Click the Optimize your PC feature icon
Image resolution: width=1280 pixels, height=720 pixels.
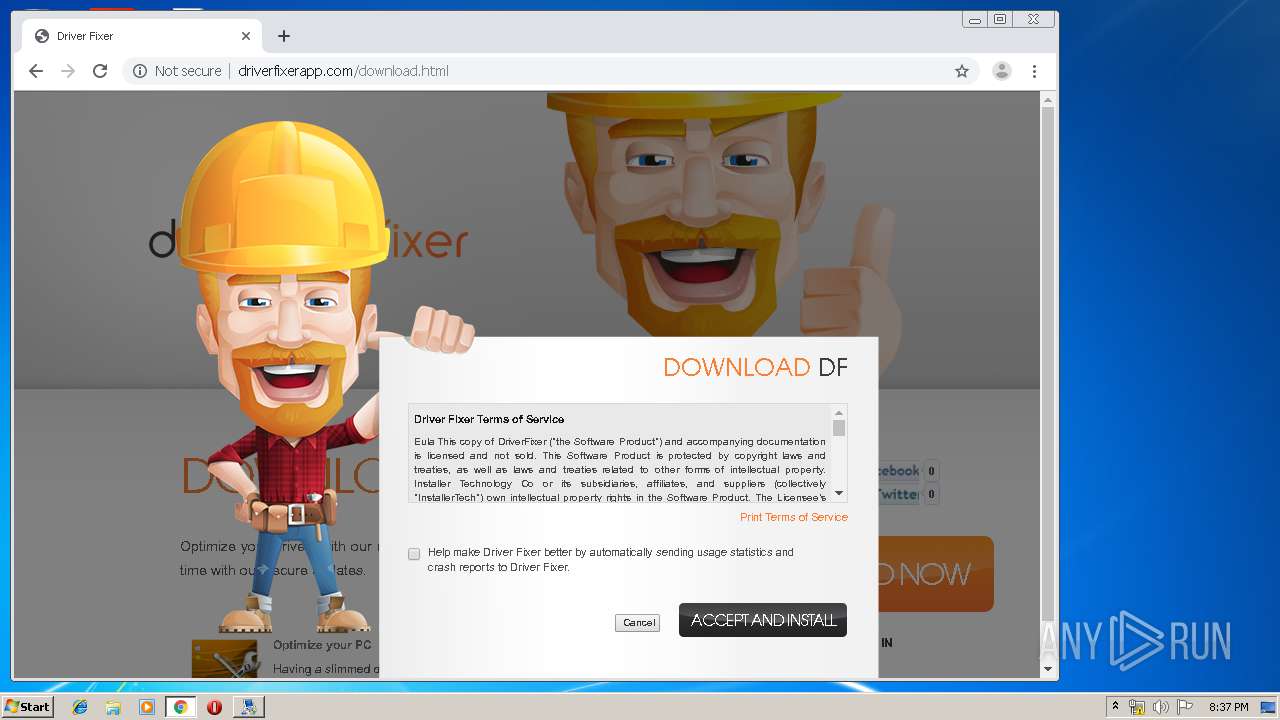[x=224, y=658]
